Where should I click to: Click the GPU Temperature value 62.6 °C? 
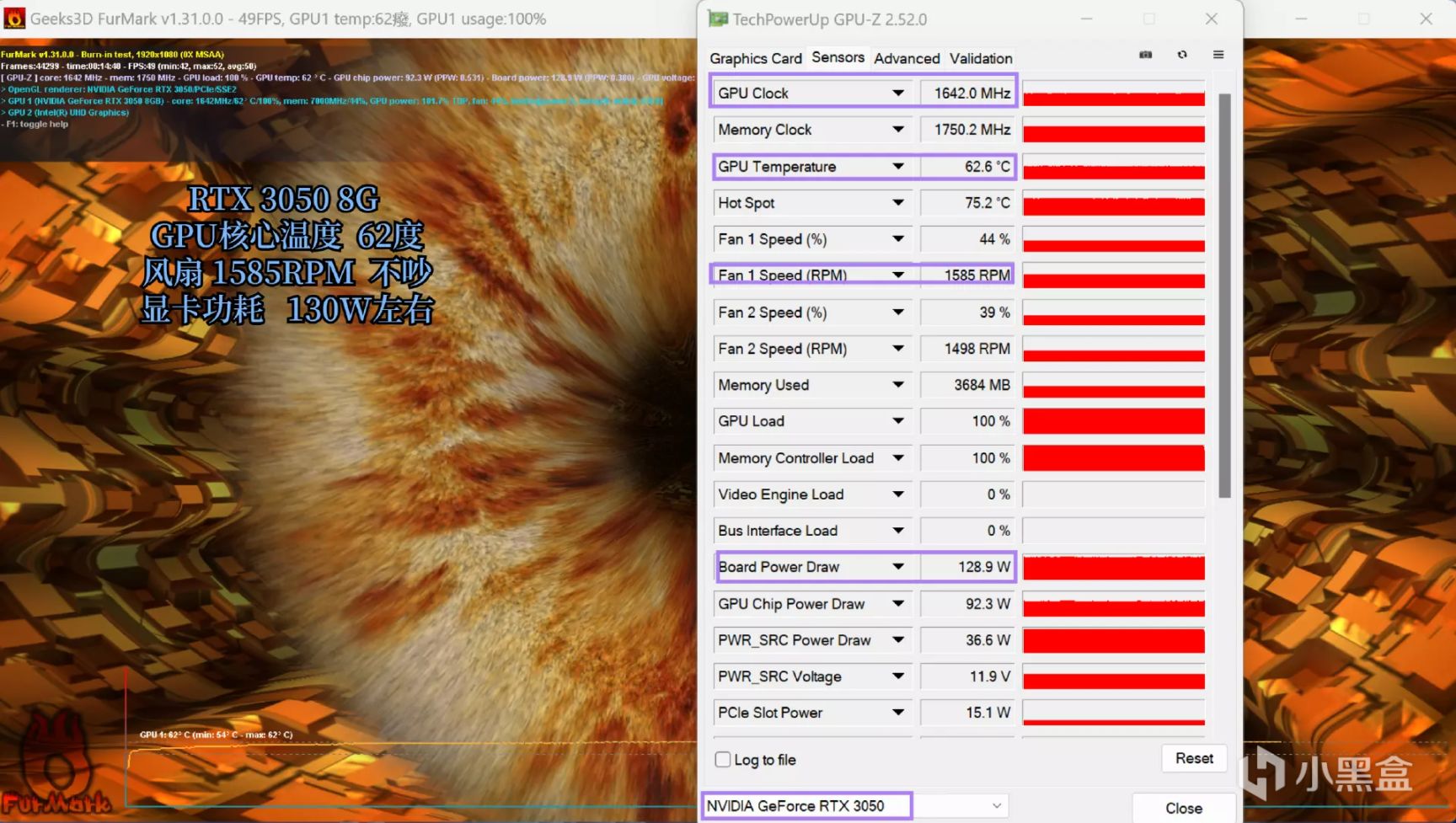click(967, 166)
